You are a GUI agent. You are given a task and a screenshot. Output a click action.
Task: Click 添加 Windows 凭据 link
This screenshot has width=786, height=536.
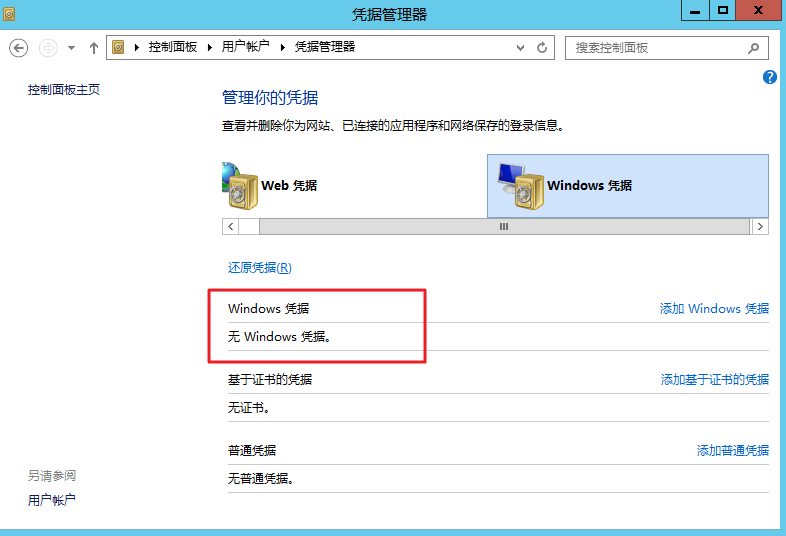[714, 309]
